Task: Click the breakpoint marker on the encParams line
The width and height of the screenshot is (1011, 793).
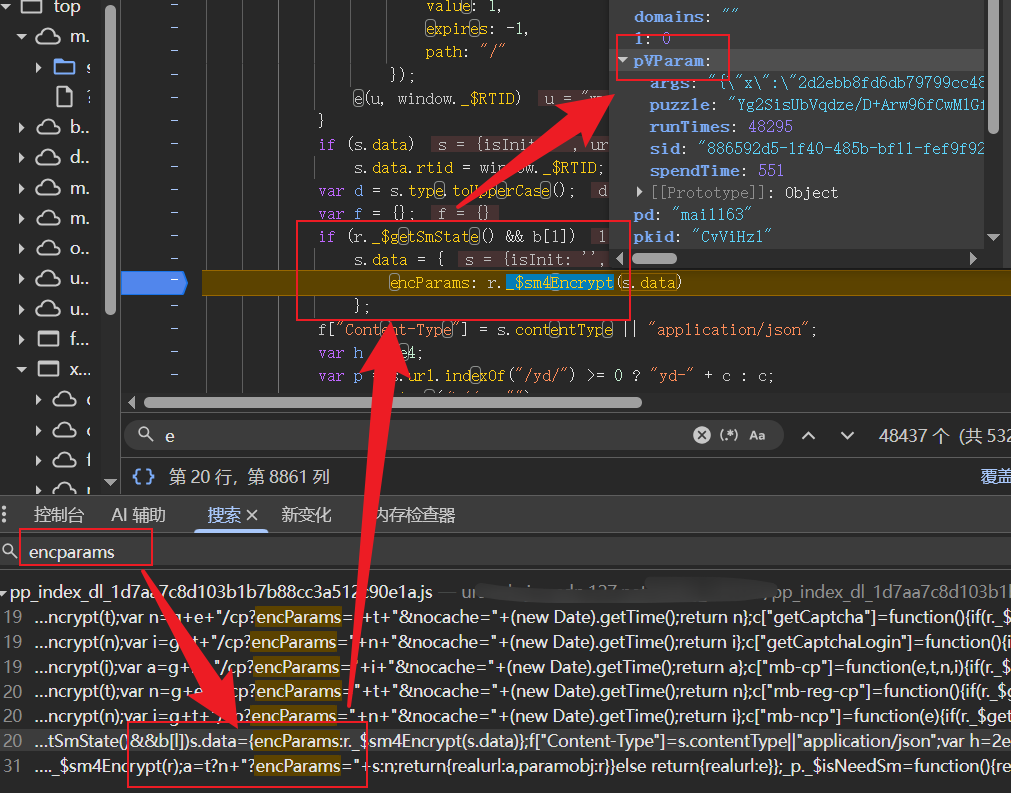Action: click(154, 282)
